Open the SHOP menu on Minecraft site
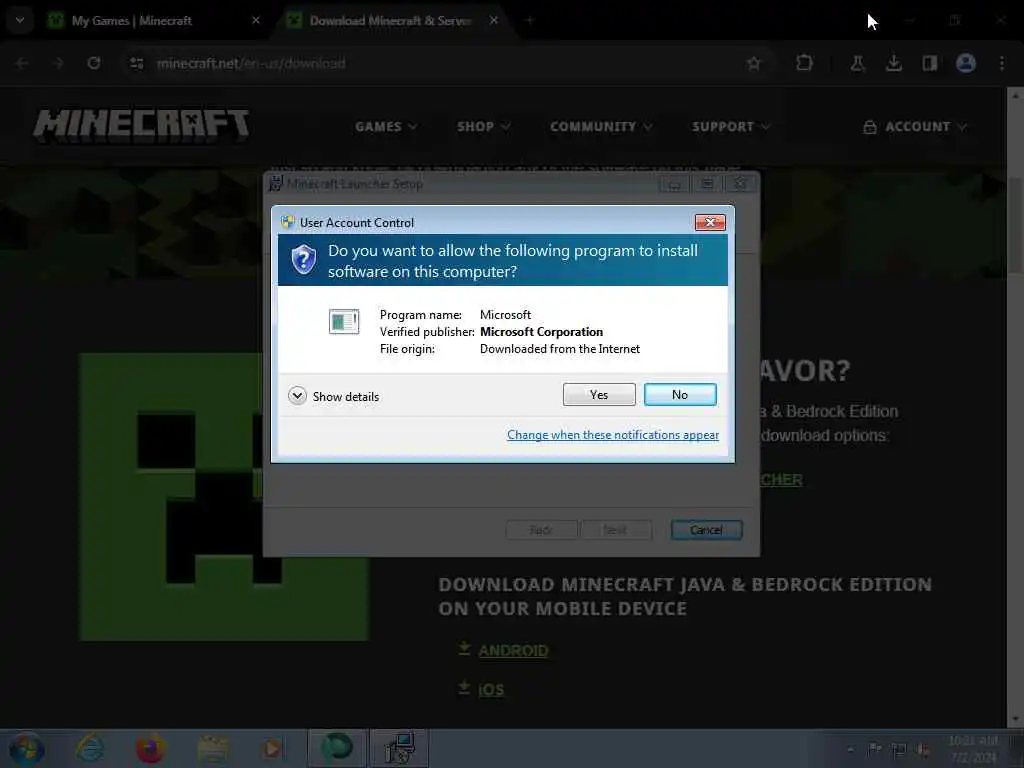1024x768 pixels. coord(483,127)
